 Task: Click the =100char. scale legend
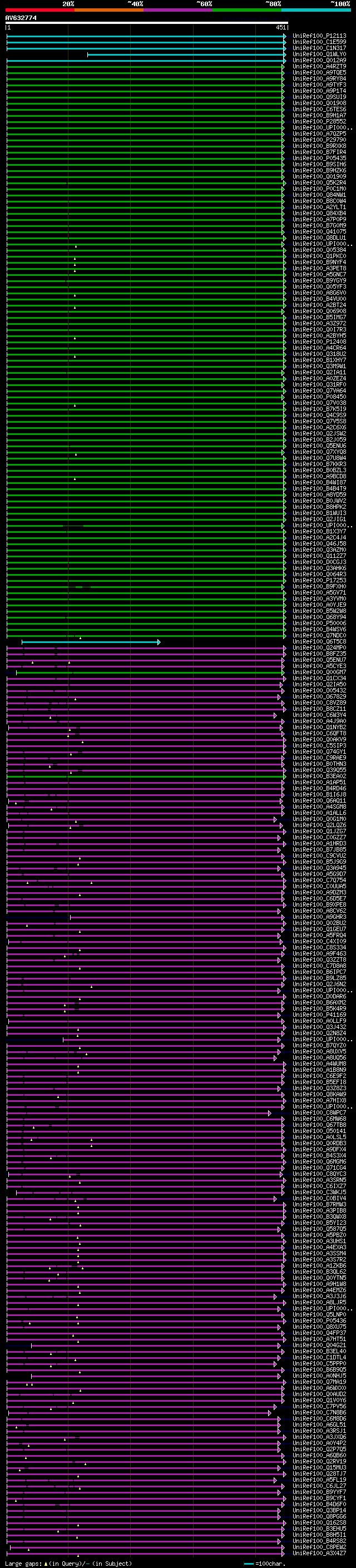coord(265,1564)
